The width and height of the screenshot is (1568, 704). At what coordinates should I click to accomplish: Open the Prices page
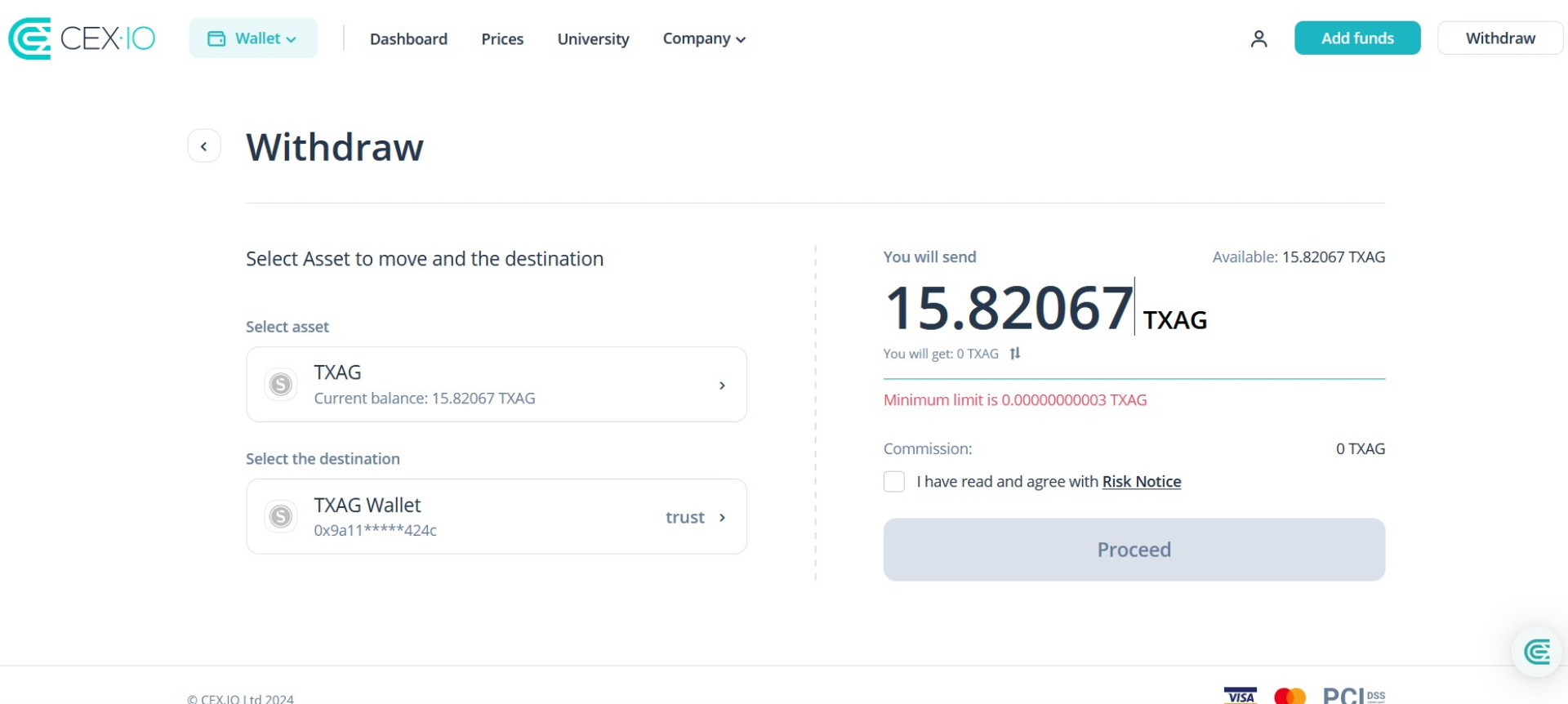point(502,38)
